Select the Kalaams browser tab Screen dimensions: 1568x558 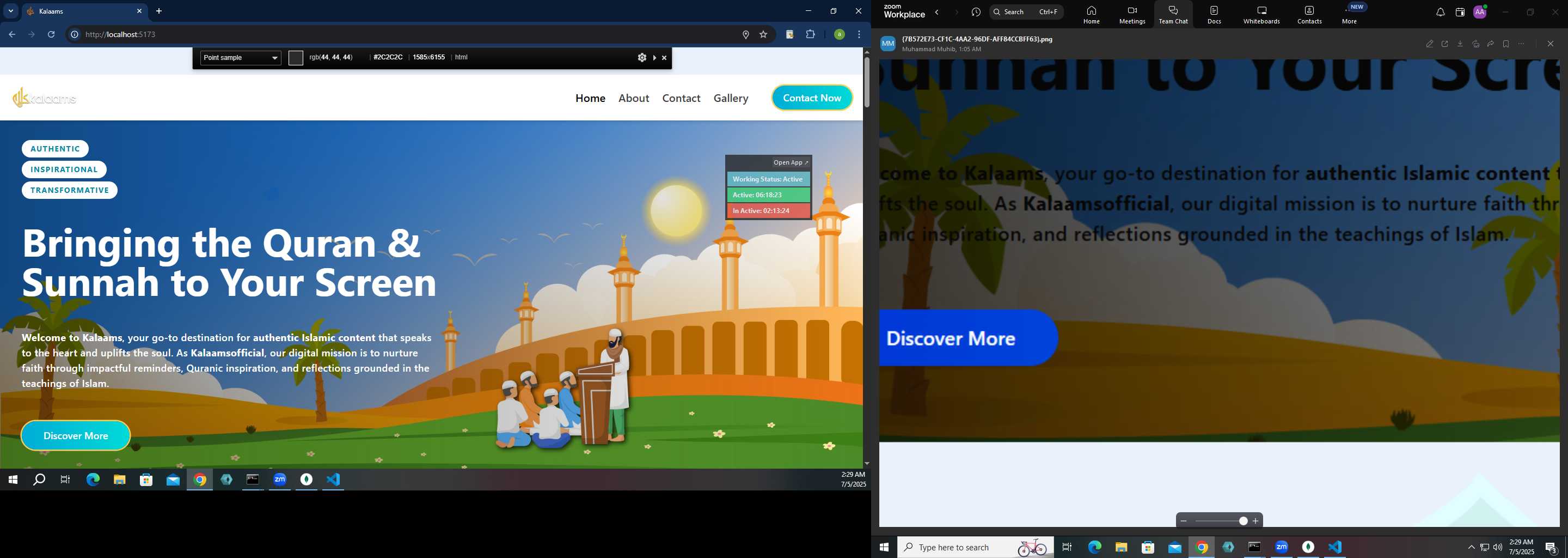85,11
